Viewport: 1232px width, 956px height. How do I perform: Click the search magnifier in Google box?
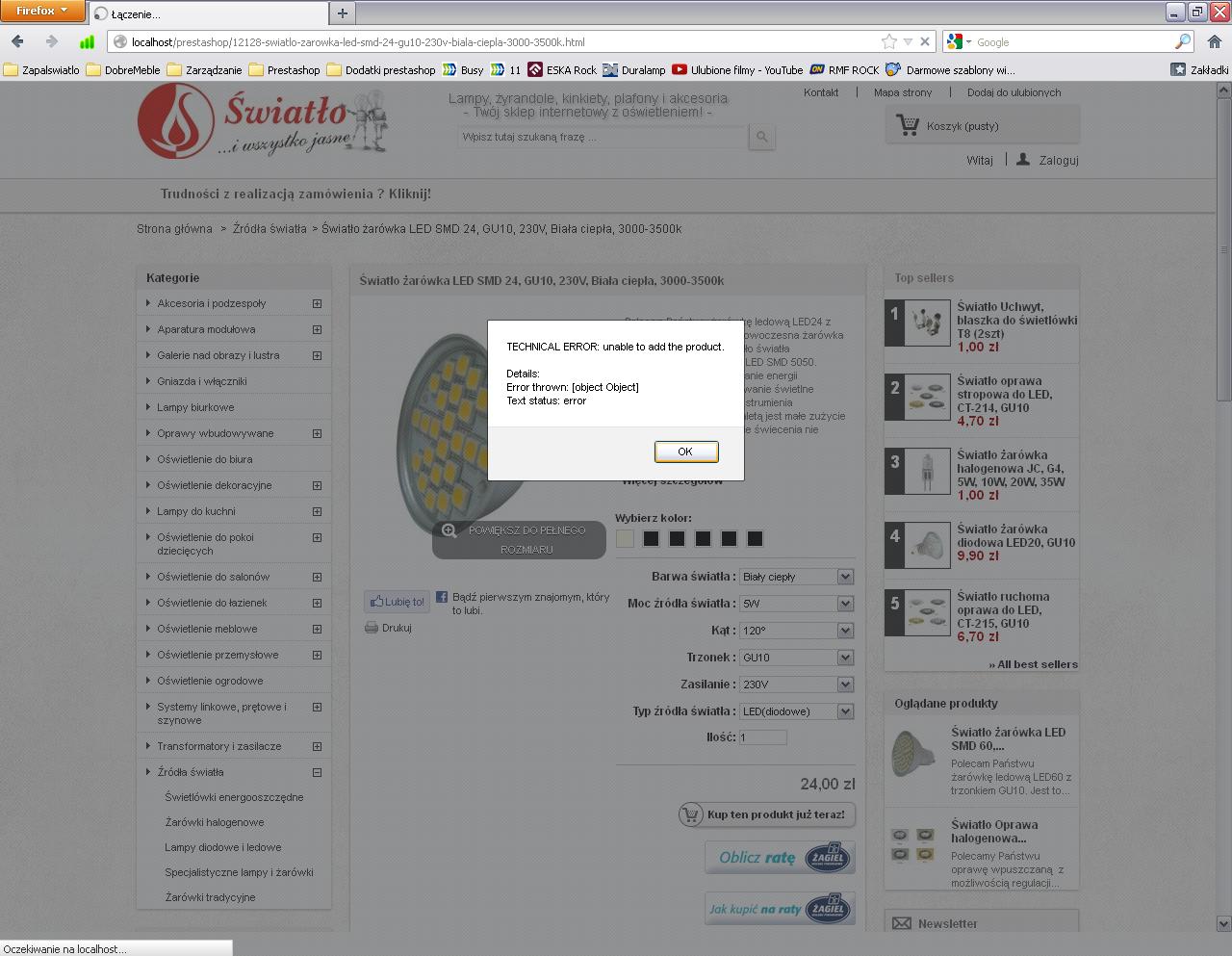[x=1183, y=41]
